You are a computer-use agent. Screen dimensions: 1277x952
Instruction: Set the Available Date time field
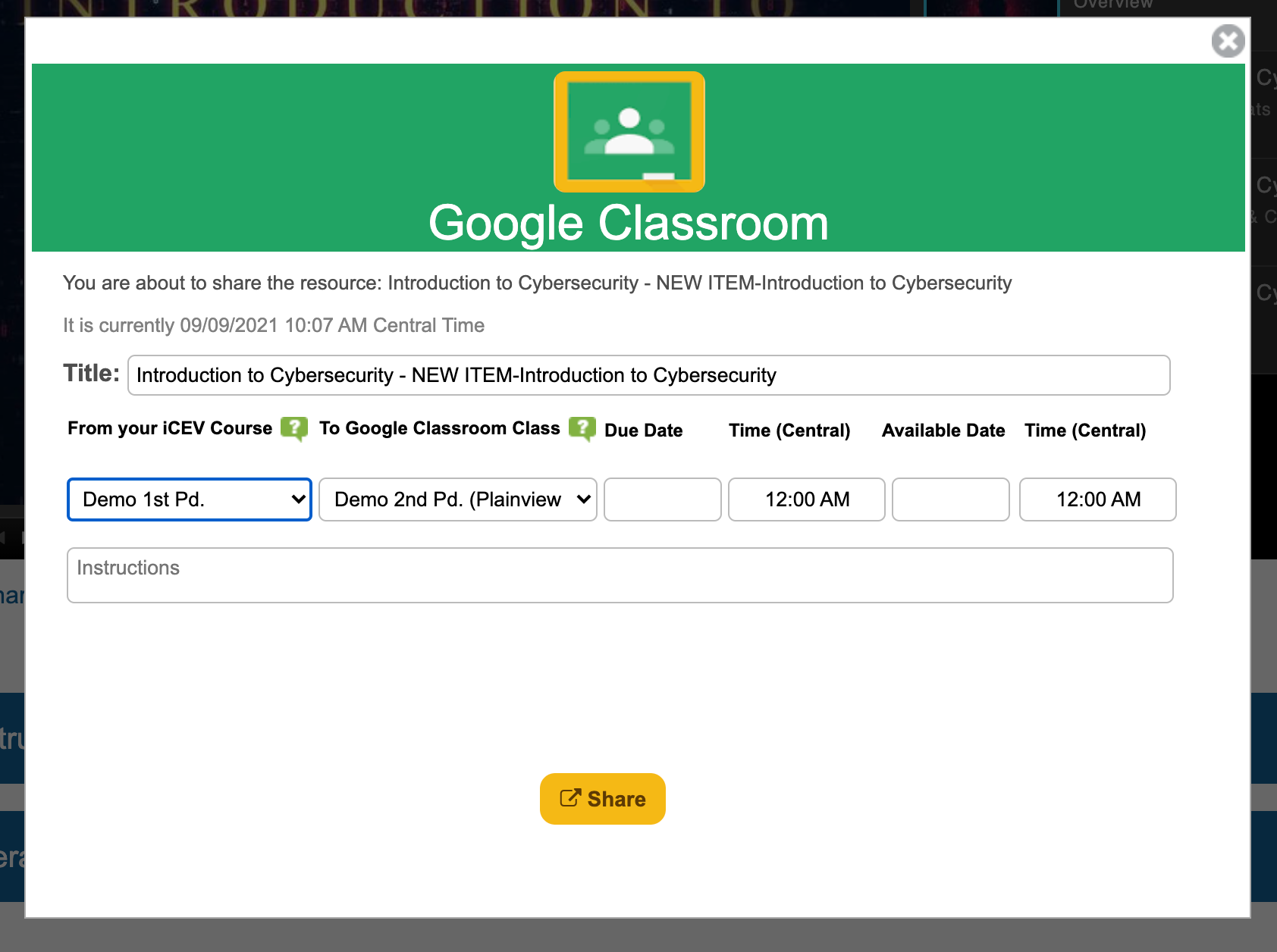1098,499
